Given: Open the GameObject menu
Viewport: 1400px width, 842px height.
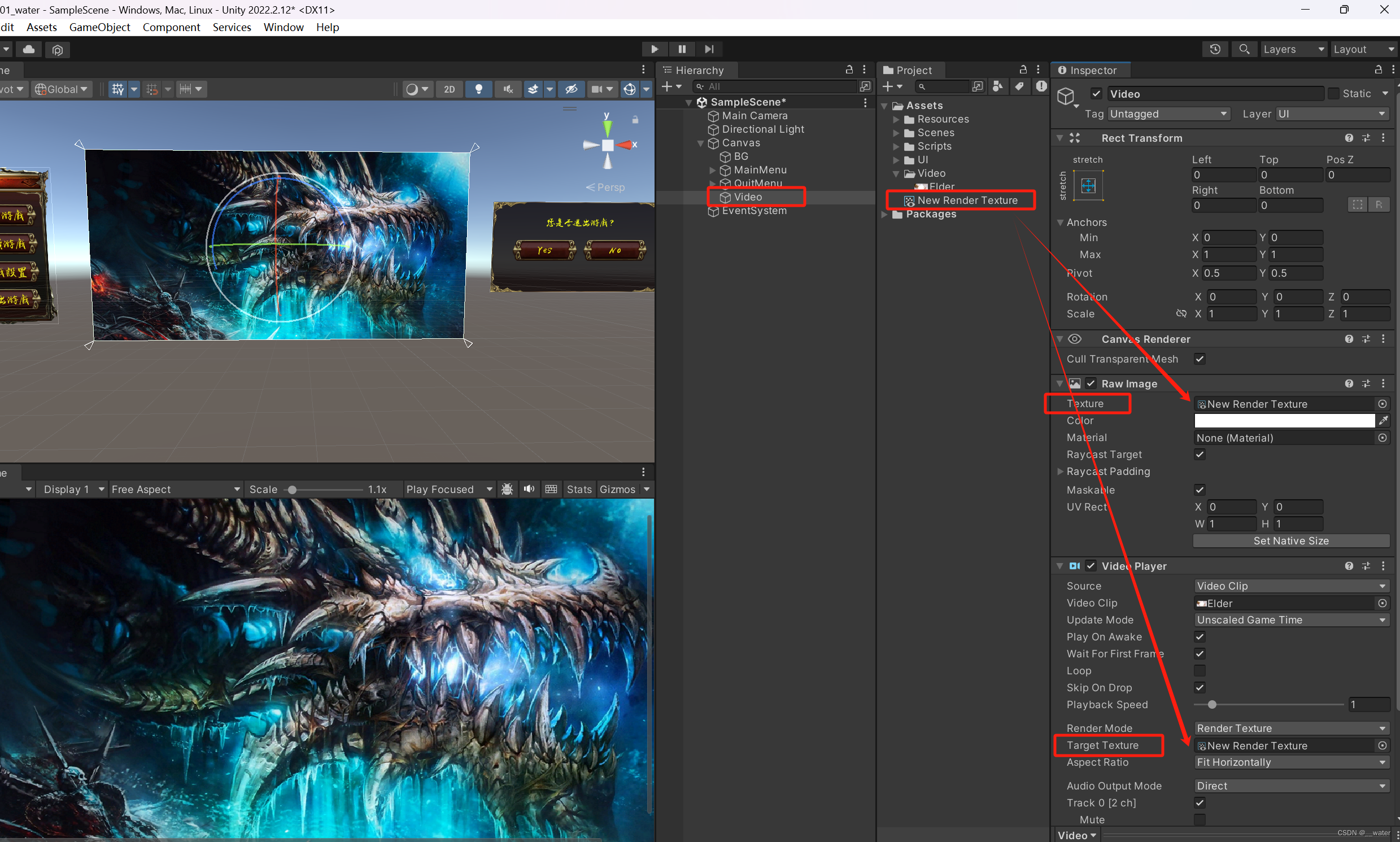Looking at the screenshot, I should coord(100,27).
